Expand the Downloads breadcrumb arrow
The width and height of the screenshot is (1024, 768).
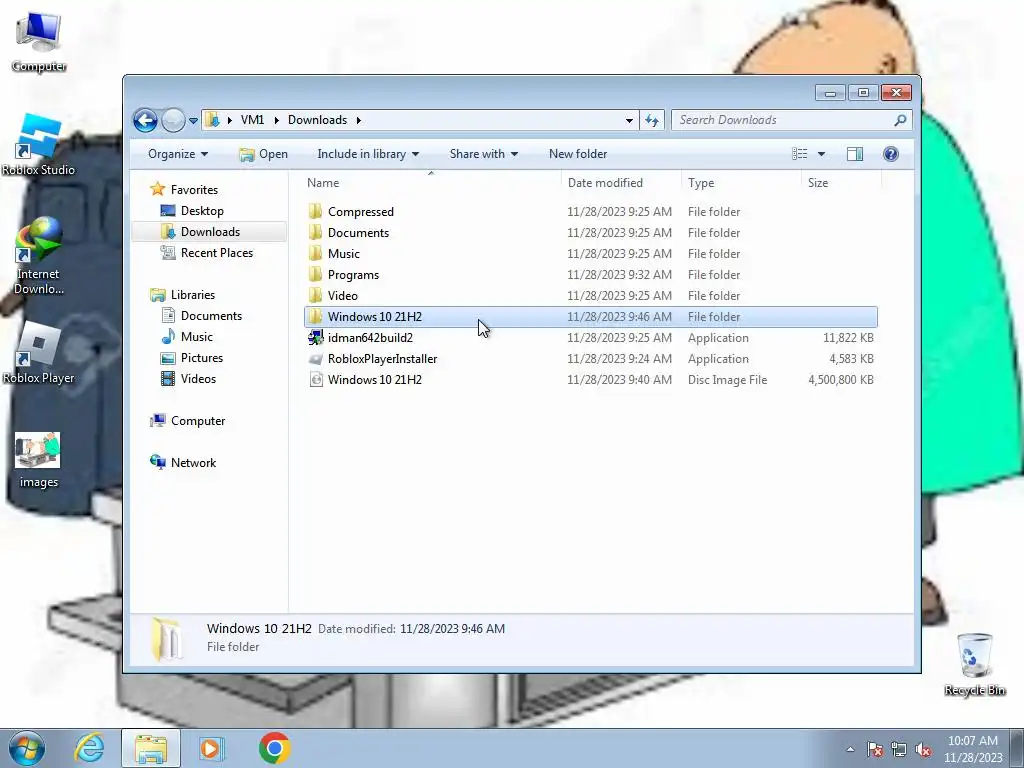point(359,120)
